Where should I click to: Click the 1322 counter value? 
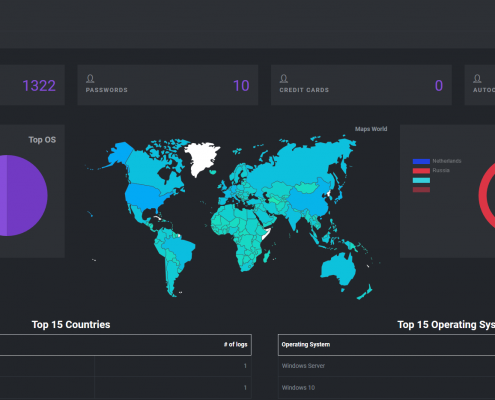(39, 86)
